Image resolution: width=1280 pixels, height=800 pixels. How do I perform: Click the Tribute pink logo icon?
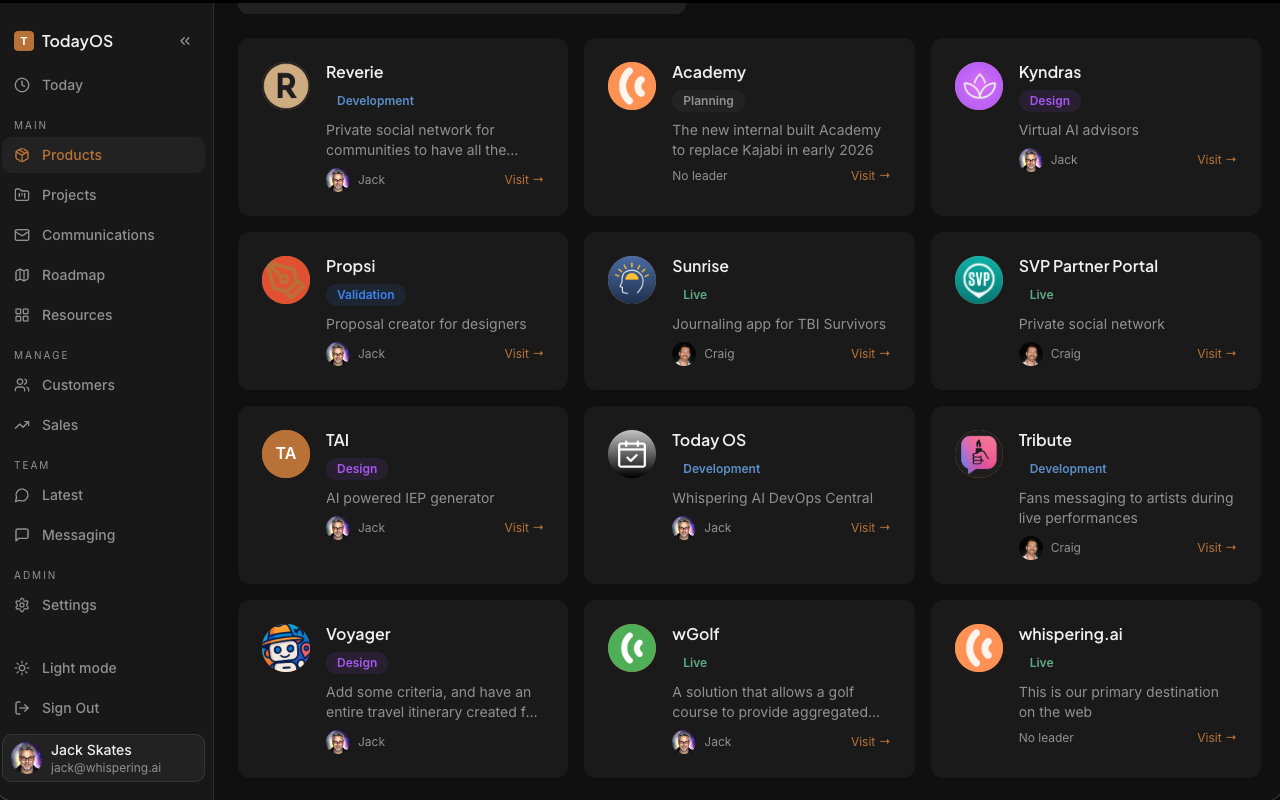979,454
